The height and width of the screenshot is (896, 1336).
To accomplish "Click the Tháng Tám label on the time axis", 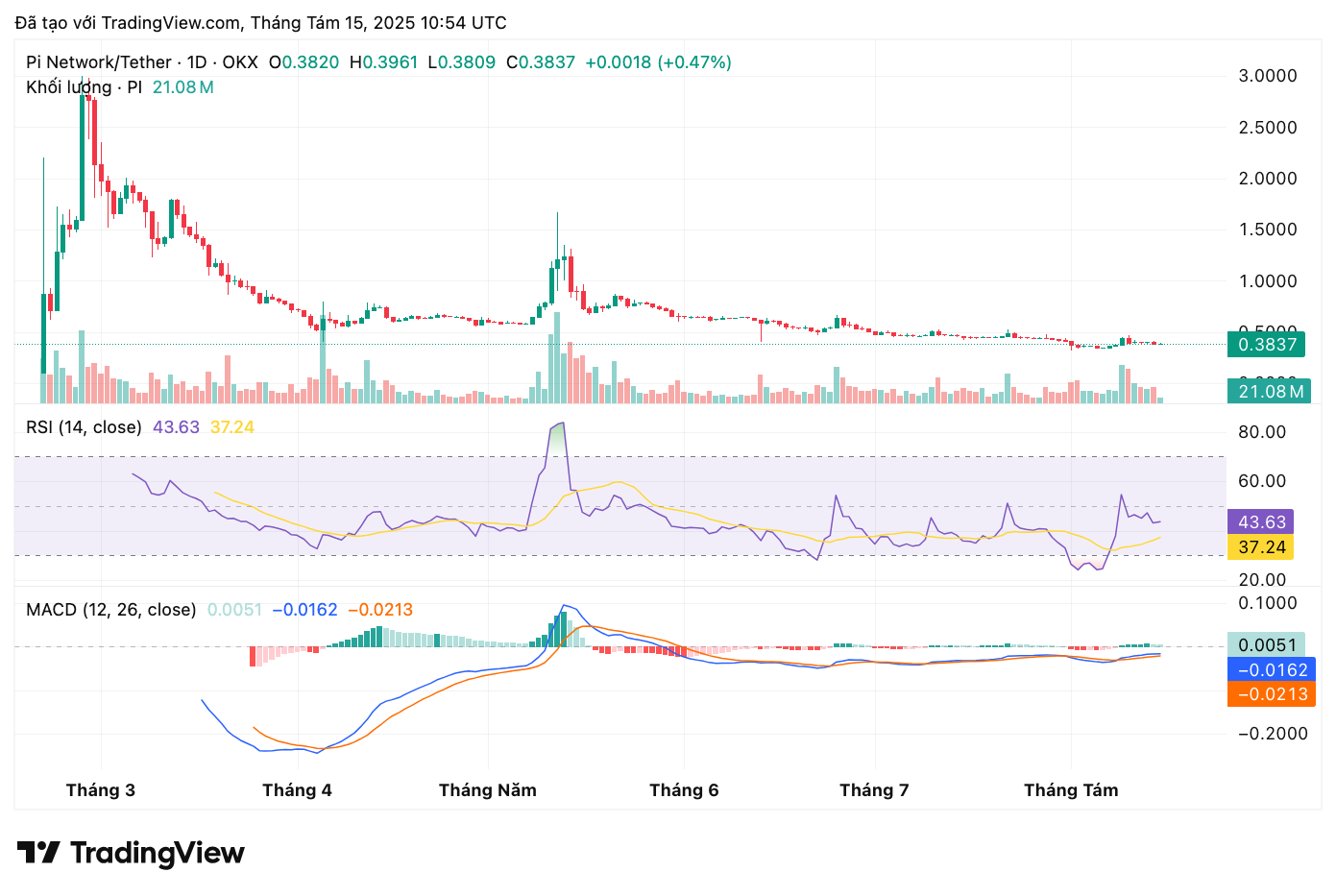I will 1071,790.
